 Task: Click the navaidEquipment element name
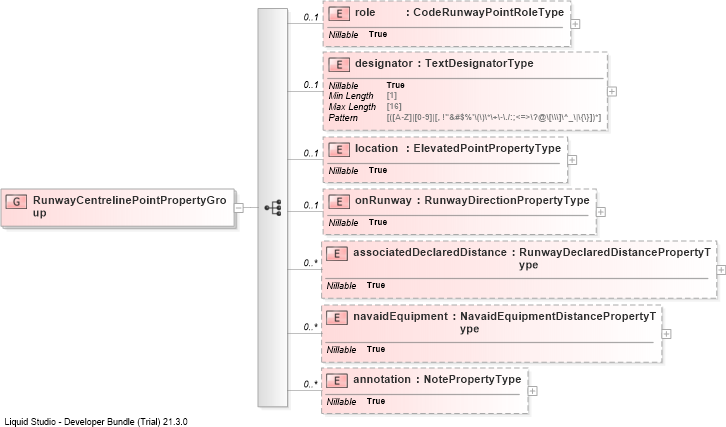tap(401, 316)
